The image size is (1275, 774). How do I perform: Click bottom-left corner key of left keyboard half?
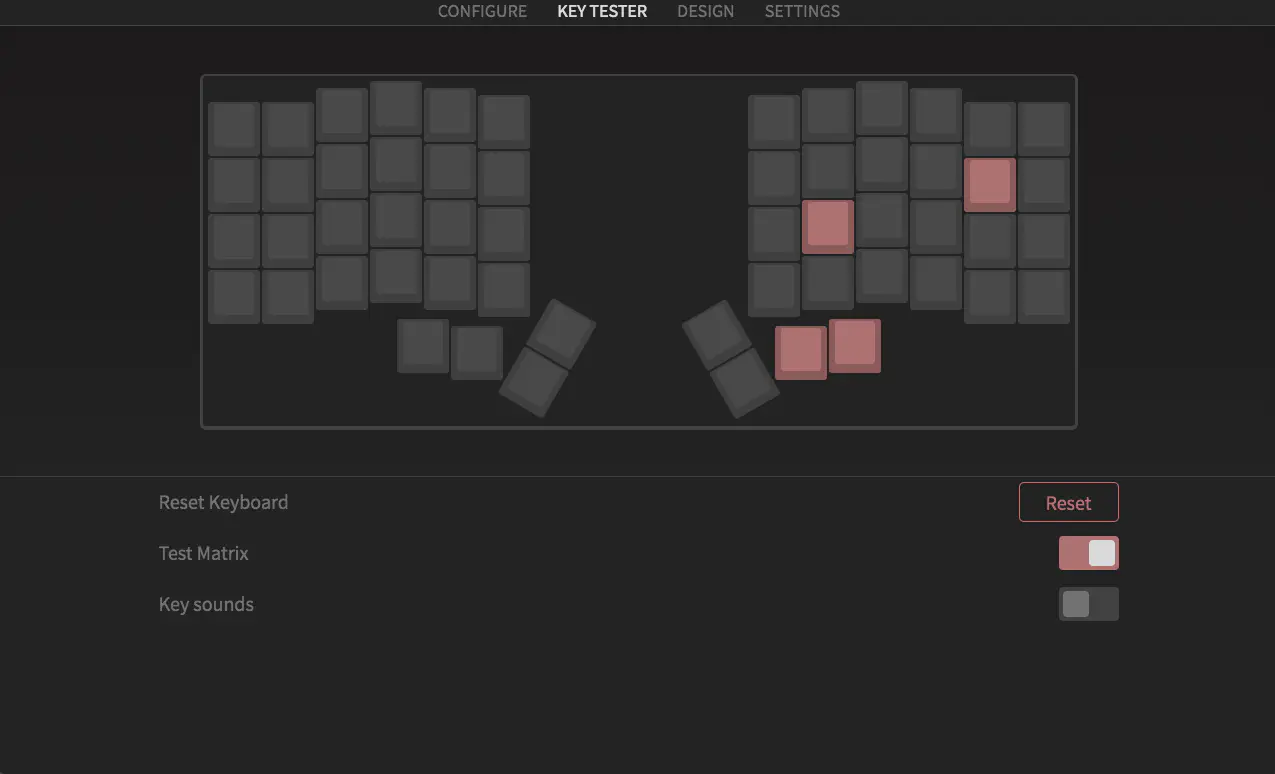(x=234, y=296)
